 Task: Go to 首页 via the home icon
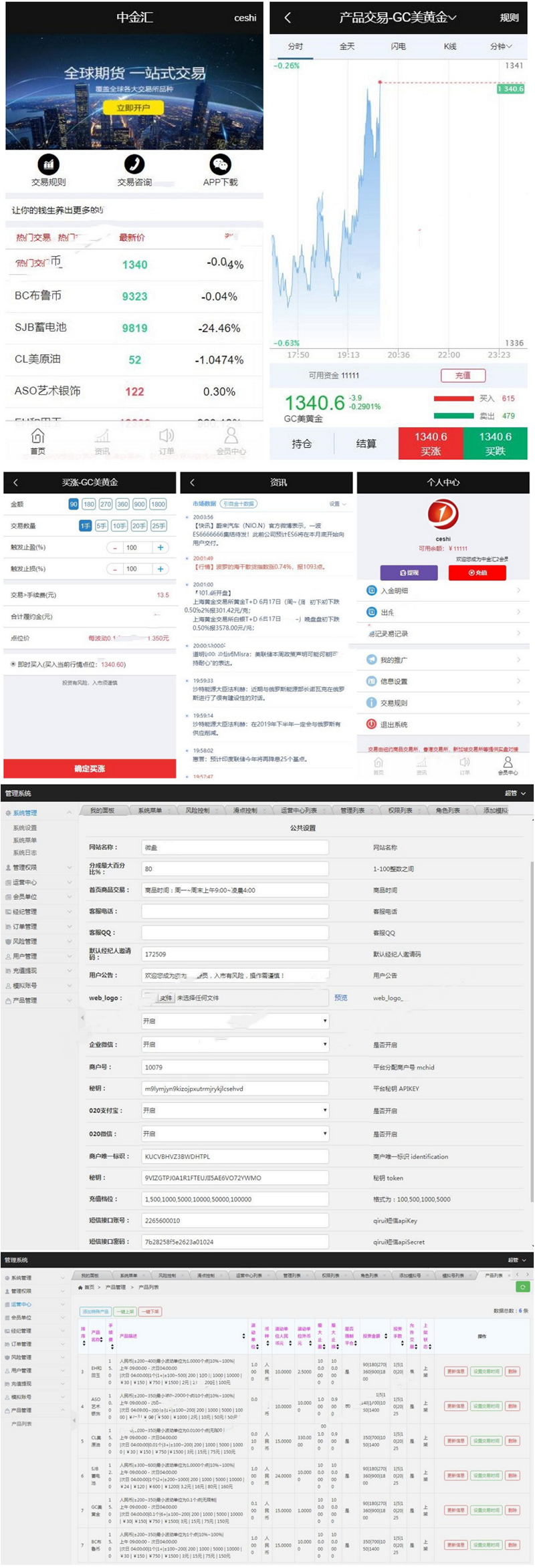pyautogui.click(x=38, y=437)
